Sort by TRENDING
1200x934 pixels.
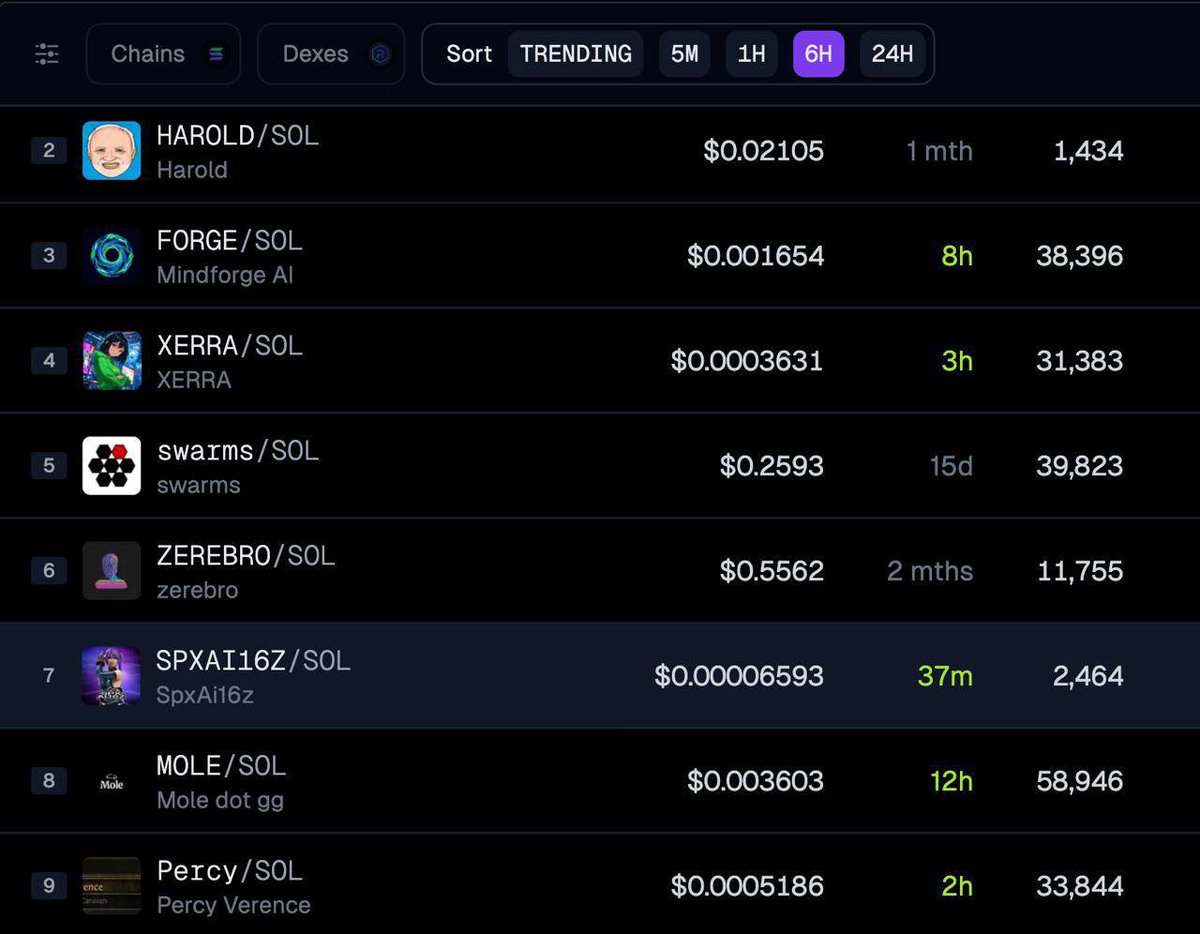coord(576,54)
